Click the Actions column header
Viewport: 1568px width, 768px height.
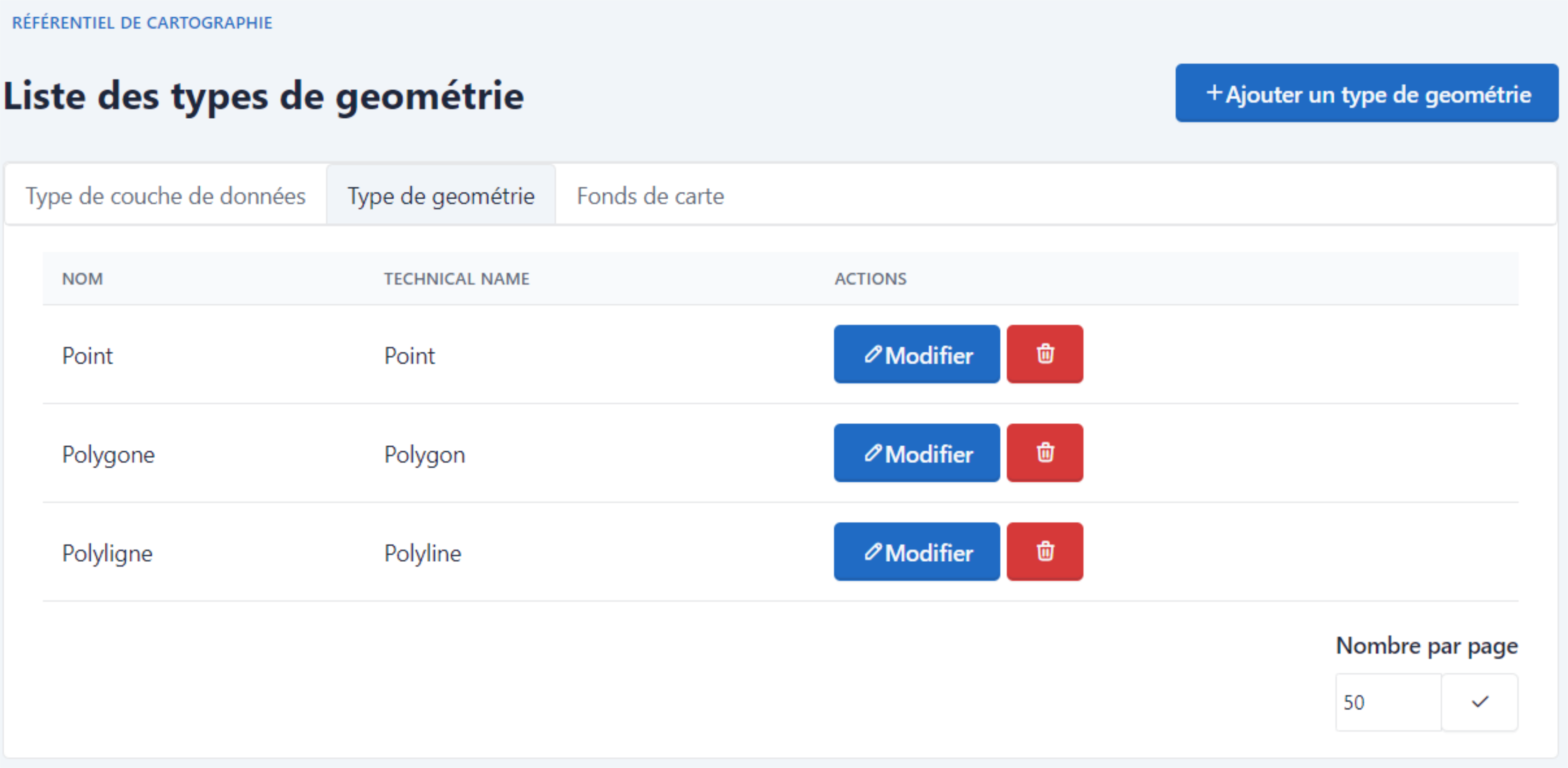point(870,278)
